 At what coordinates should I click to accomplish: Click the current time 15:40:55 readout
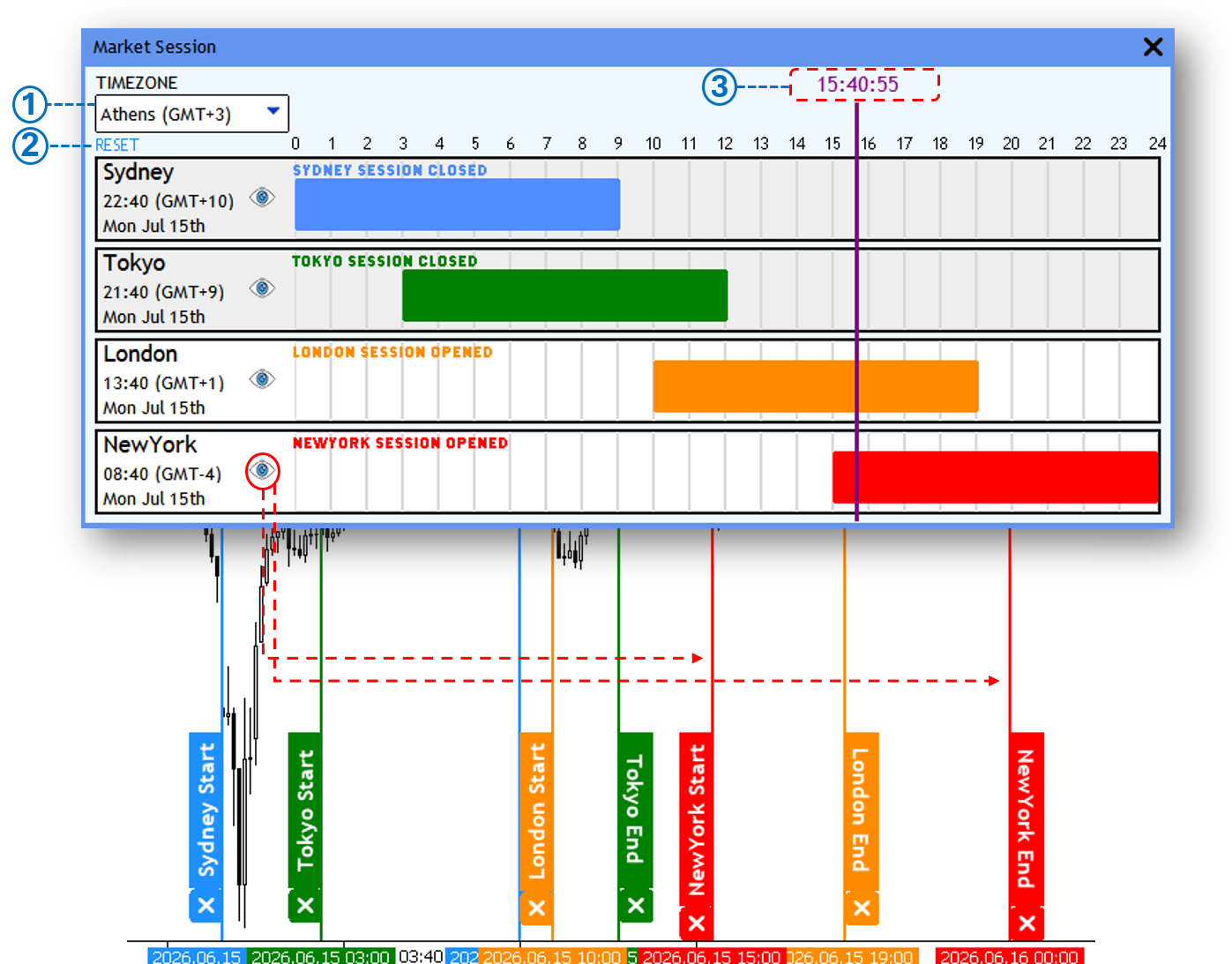coord(857,85)
